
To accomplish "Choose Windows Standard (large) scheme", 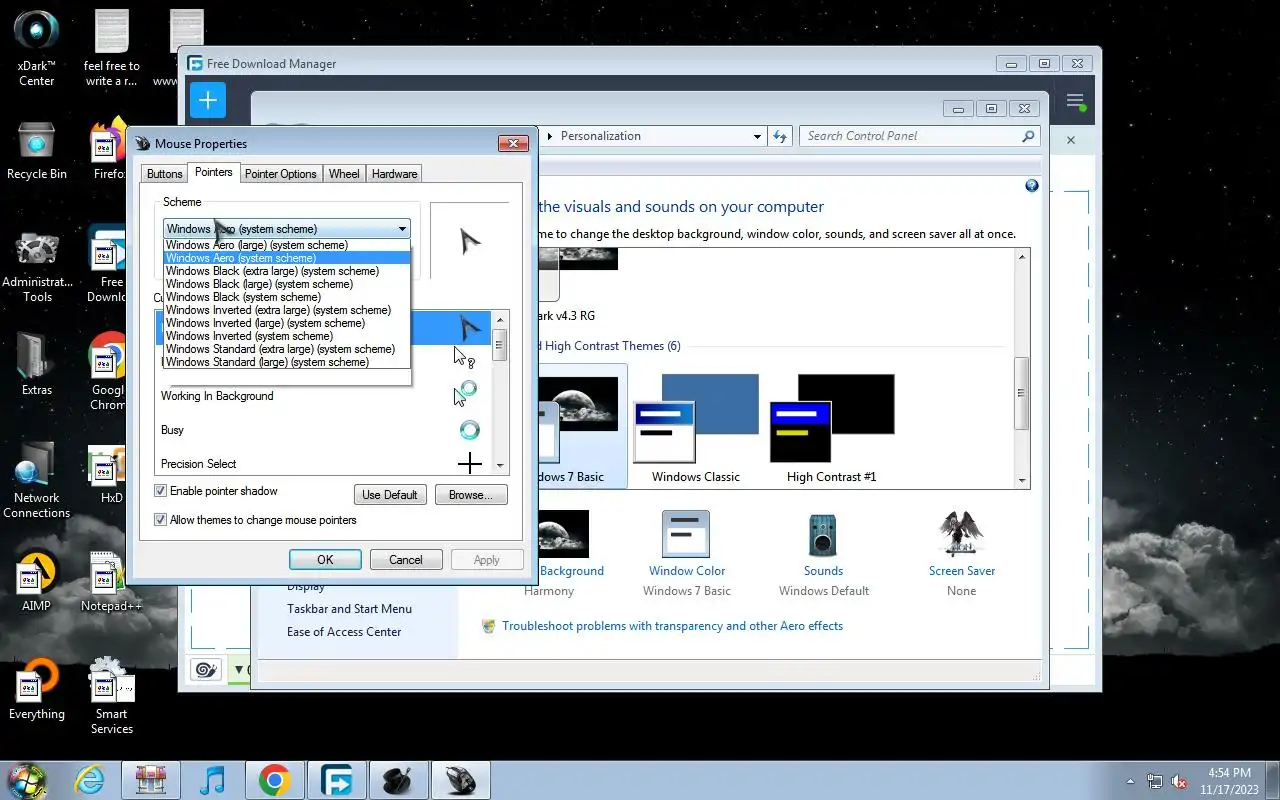I will click(286, 362).
